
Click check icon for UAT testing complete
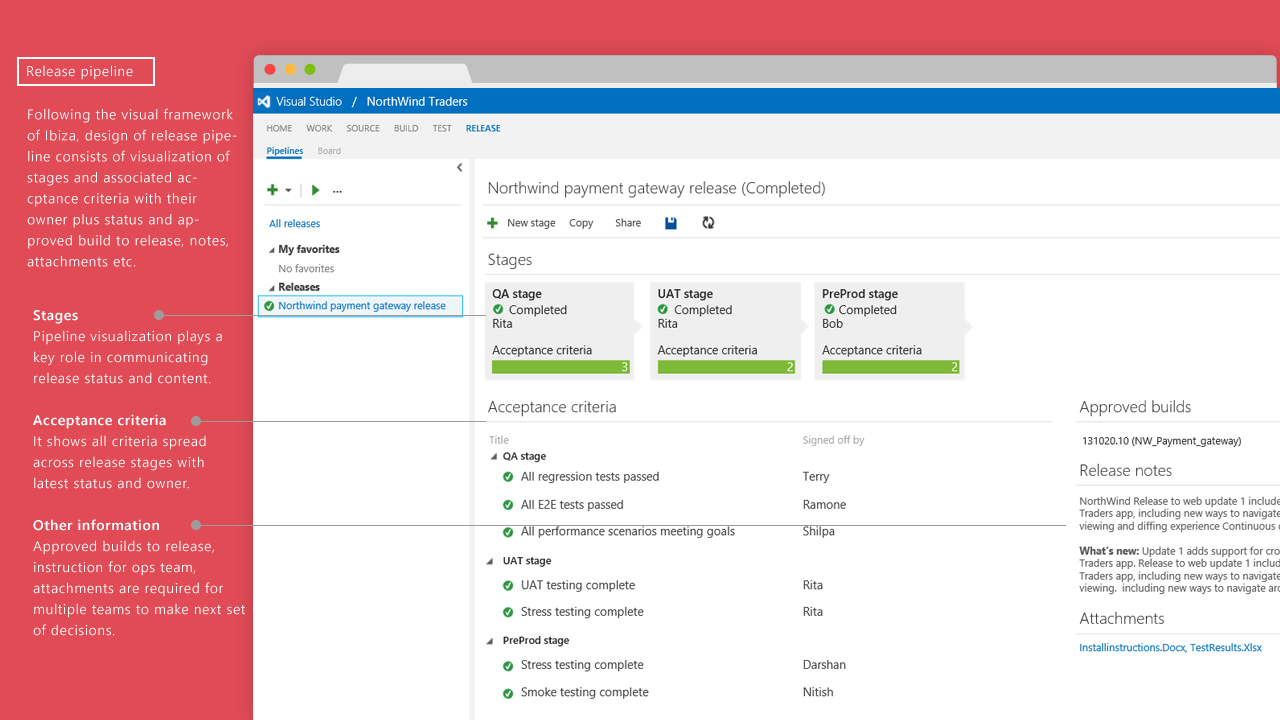tap(509, 585)
